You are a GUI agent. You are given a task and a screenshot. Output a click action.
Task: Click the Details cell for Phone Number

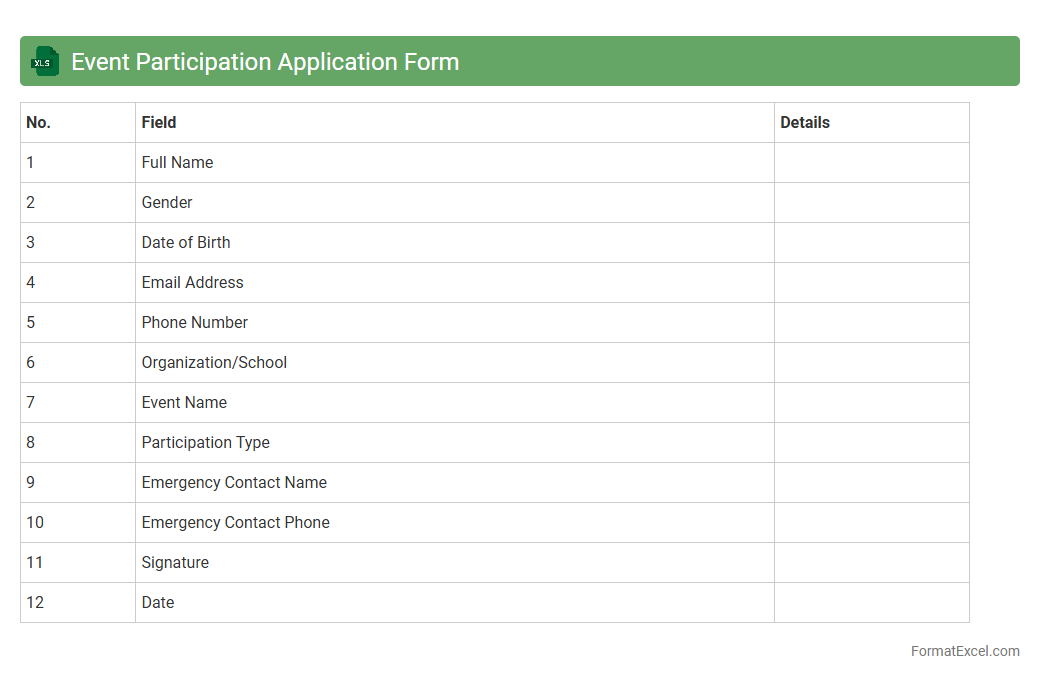coord(871,322)
